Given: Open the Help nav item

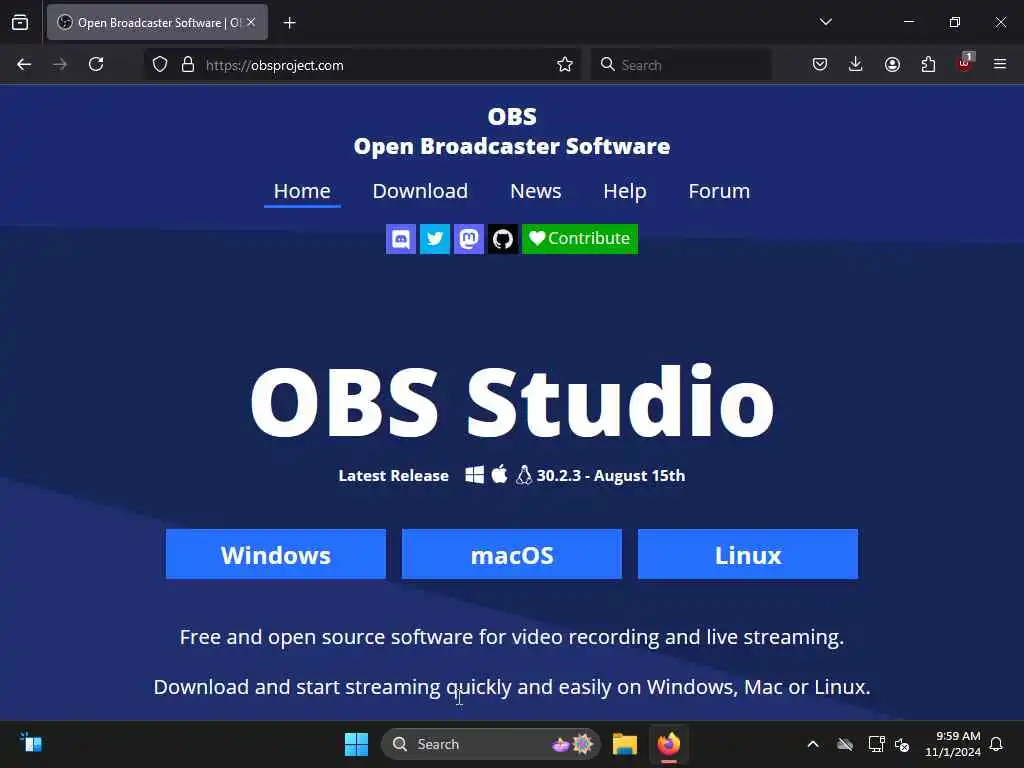Looking at the screenshot, I should 625,191.
